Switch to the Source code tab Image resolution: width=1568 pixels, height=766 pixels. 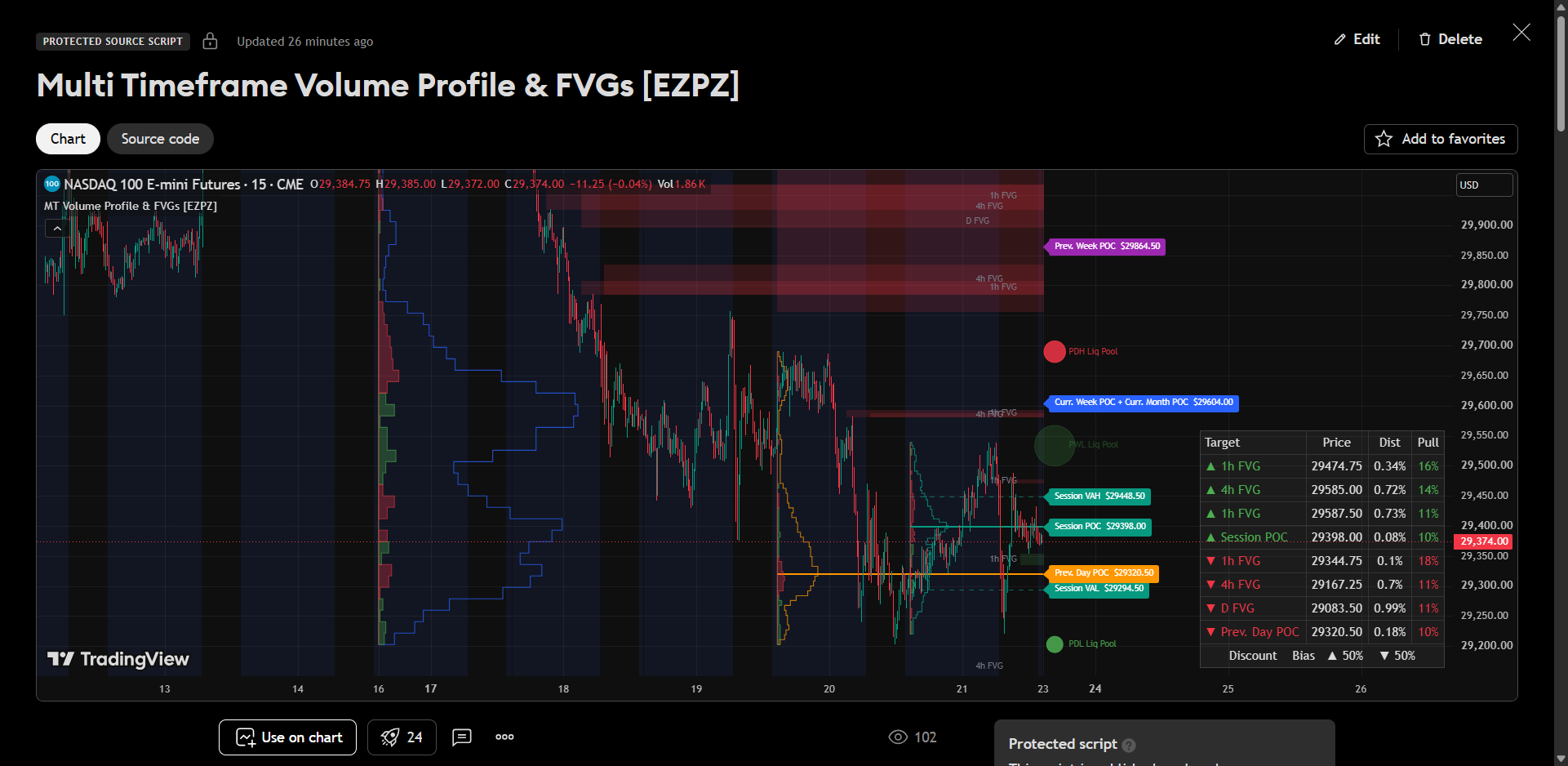point(160,139)
